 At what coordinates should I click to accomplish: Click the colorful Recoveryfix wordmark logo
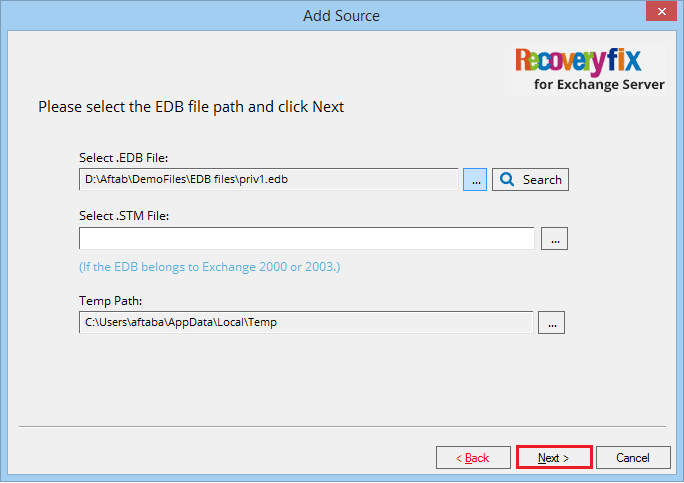pos(578,61)
